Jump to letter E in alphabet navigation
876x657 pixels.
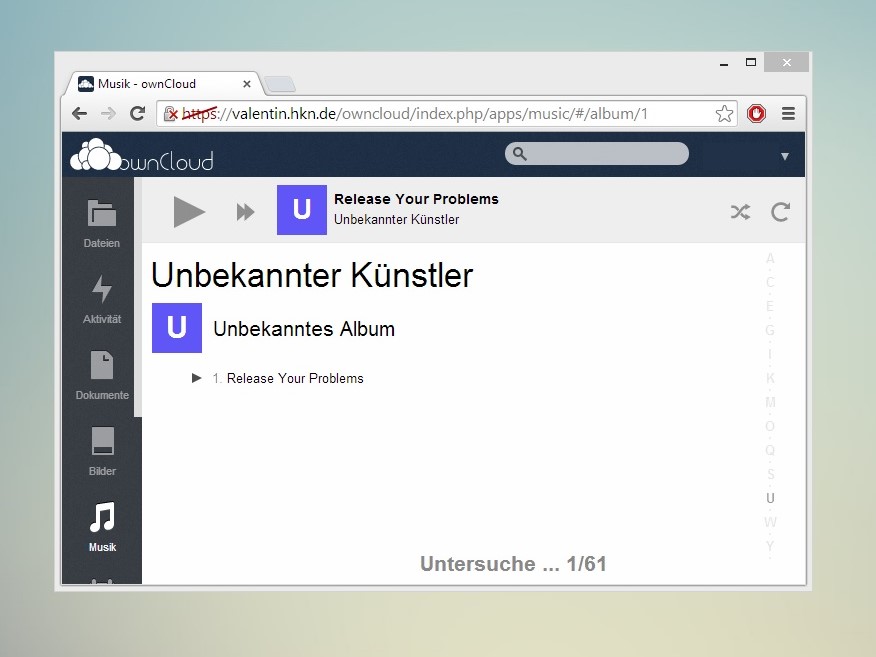tap(770, 307)
